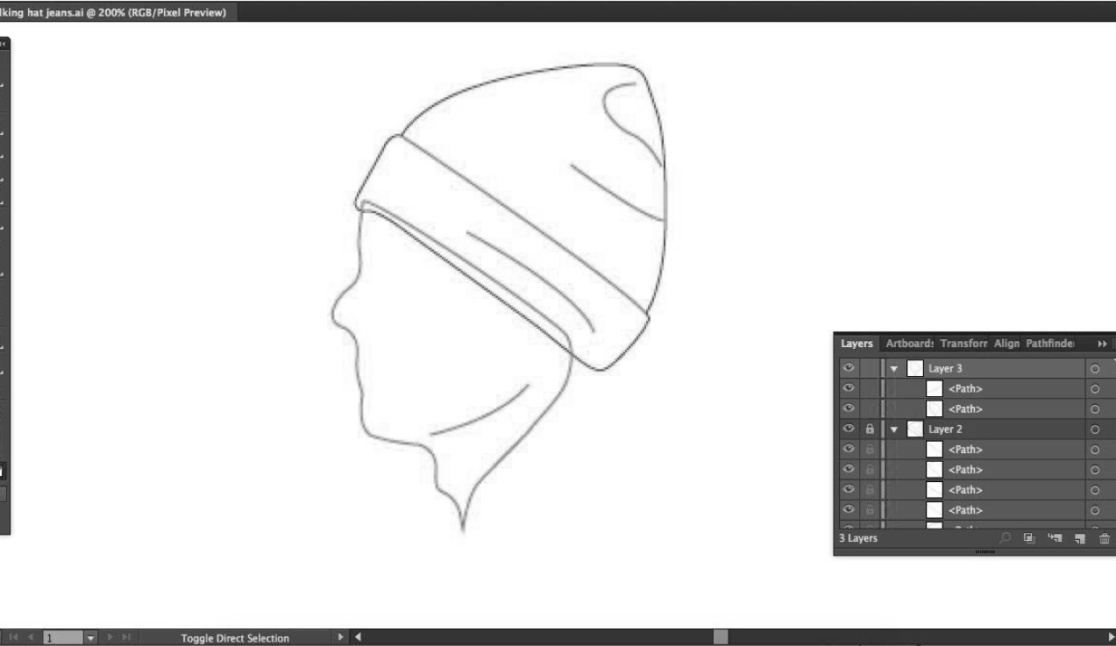Open the artboard number dropdown arrow
Image resolution: width=1116 pixels, height=646 pixels.
[x=93, y=638]
